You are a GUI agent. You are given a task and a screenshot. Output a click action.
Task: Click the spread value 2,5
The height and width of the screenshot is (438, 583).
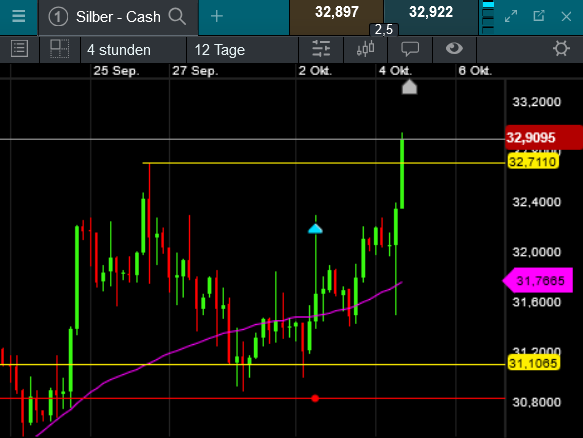[x=384, y=30]
